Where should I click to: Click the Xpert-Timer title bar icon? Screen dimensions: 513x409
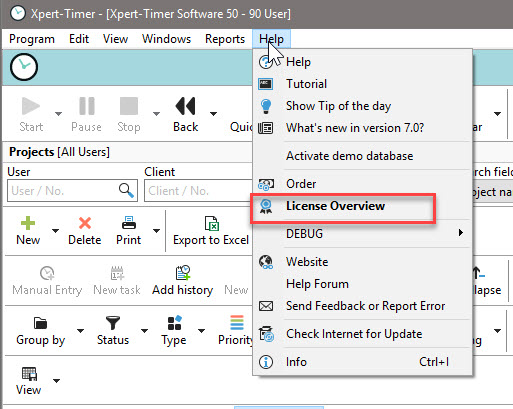(18, 14)
